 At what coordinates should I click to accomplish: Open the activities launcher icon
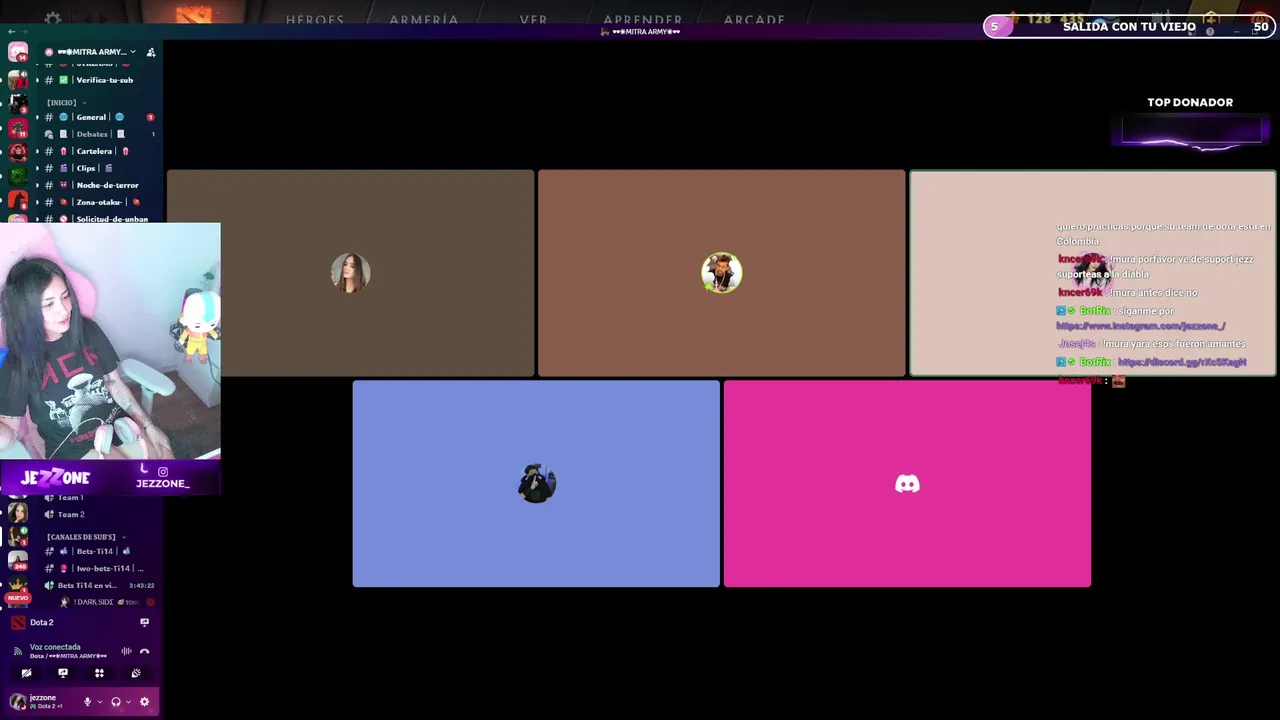(x=99, y=673)
